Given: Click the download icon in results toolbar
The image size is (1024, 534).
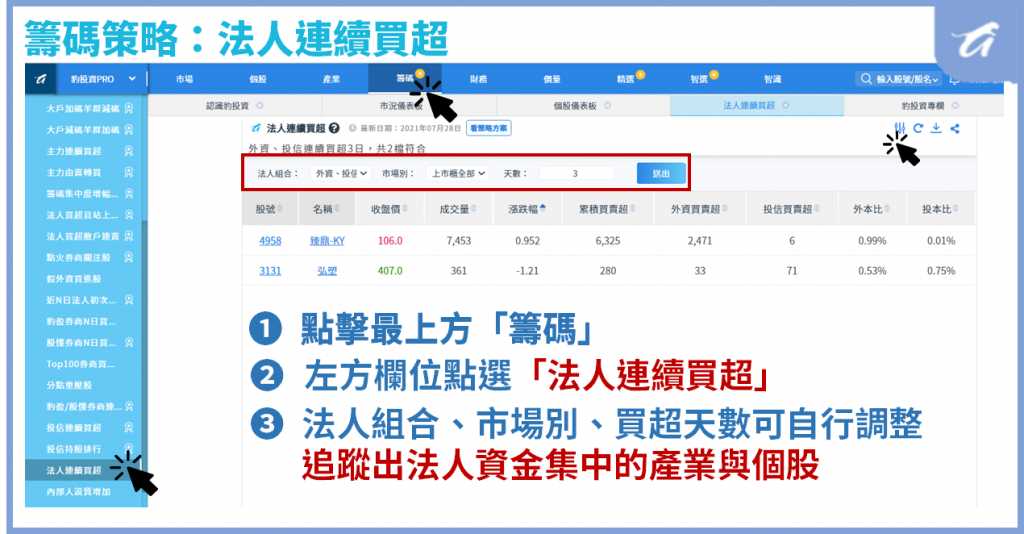Looking at the screenshot, I should coord(936,128).
